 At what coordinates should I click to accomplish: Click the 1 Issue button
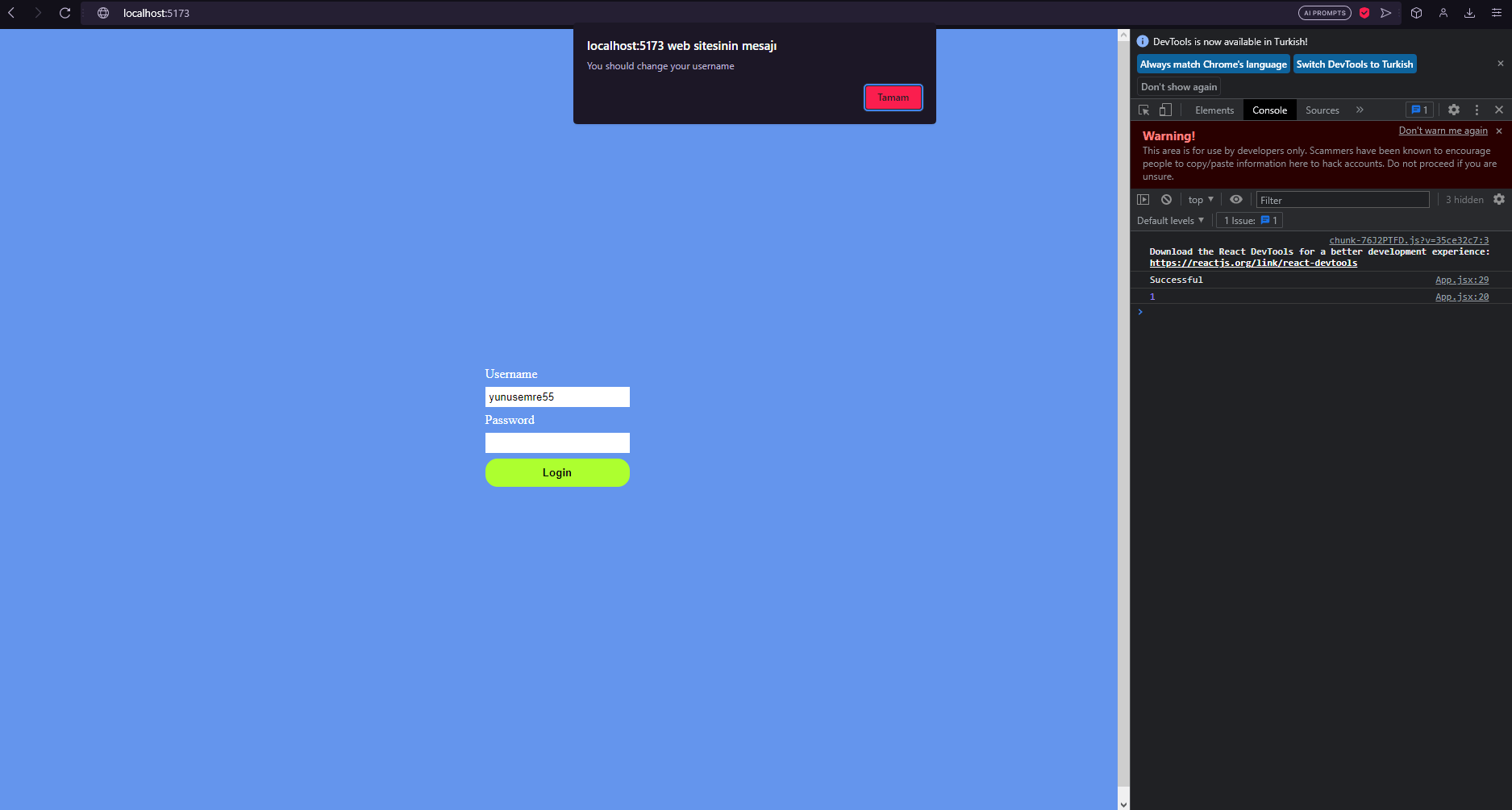pyautogui.click(x=1250, y=220)
